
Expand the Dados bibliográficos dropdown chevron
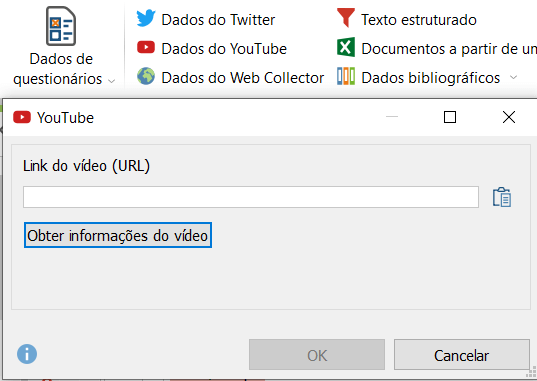point(513,77)
